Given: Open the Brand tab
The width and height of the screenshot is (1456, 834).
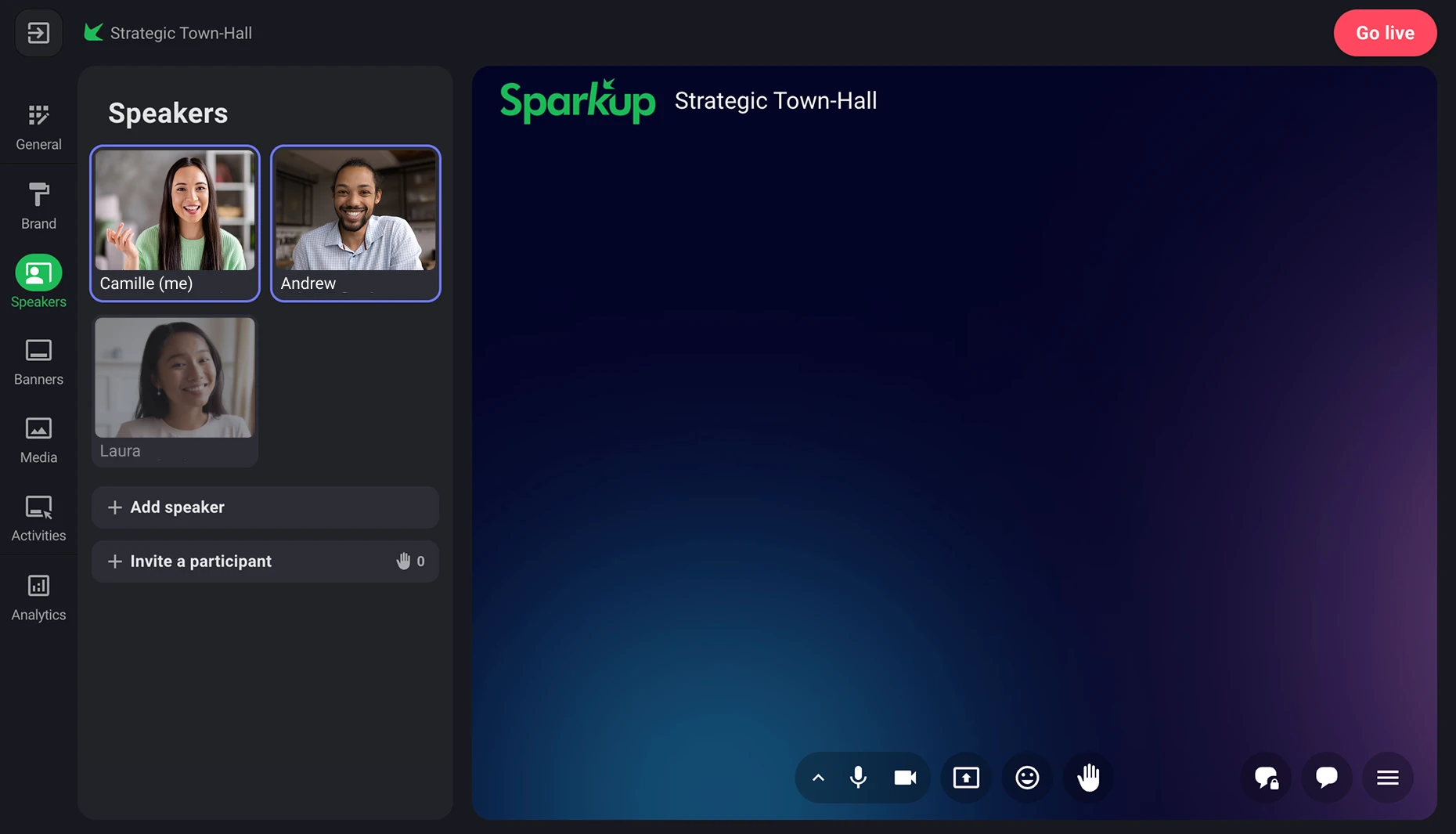Looking at the screenshot, I should (x=38, y=206).
